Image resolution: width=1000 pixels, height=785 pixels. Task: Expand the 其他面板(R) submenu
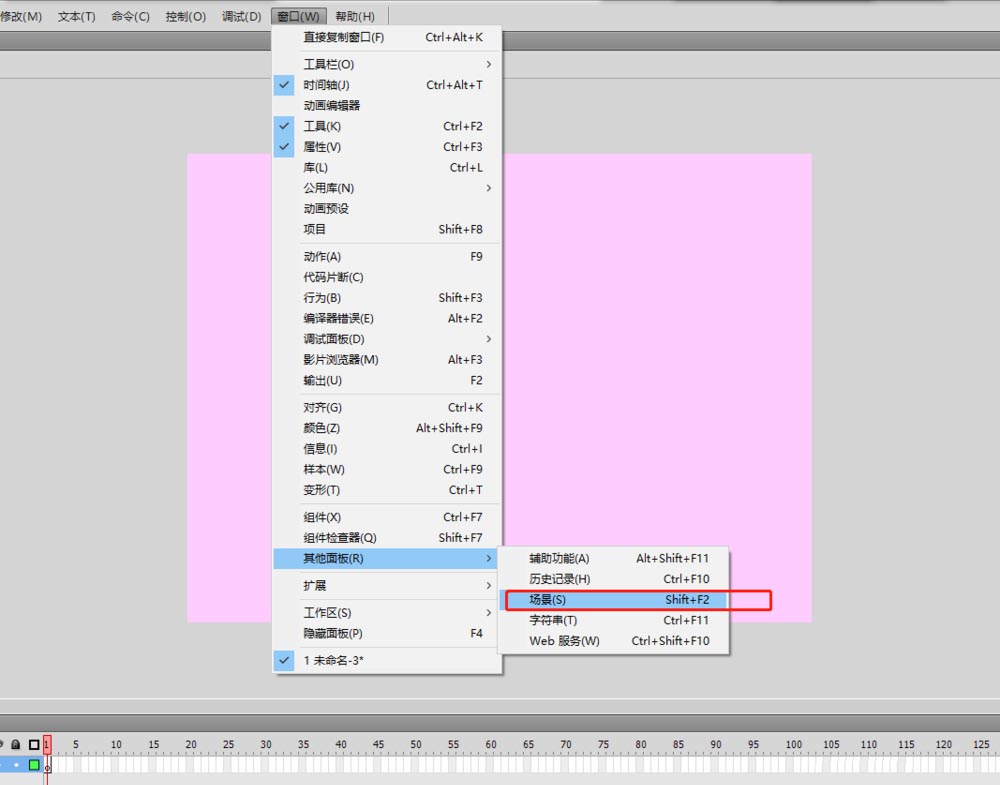coord(387,559)
